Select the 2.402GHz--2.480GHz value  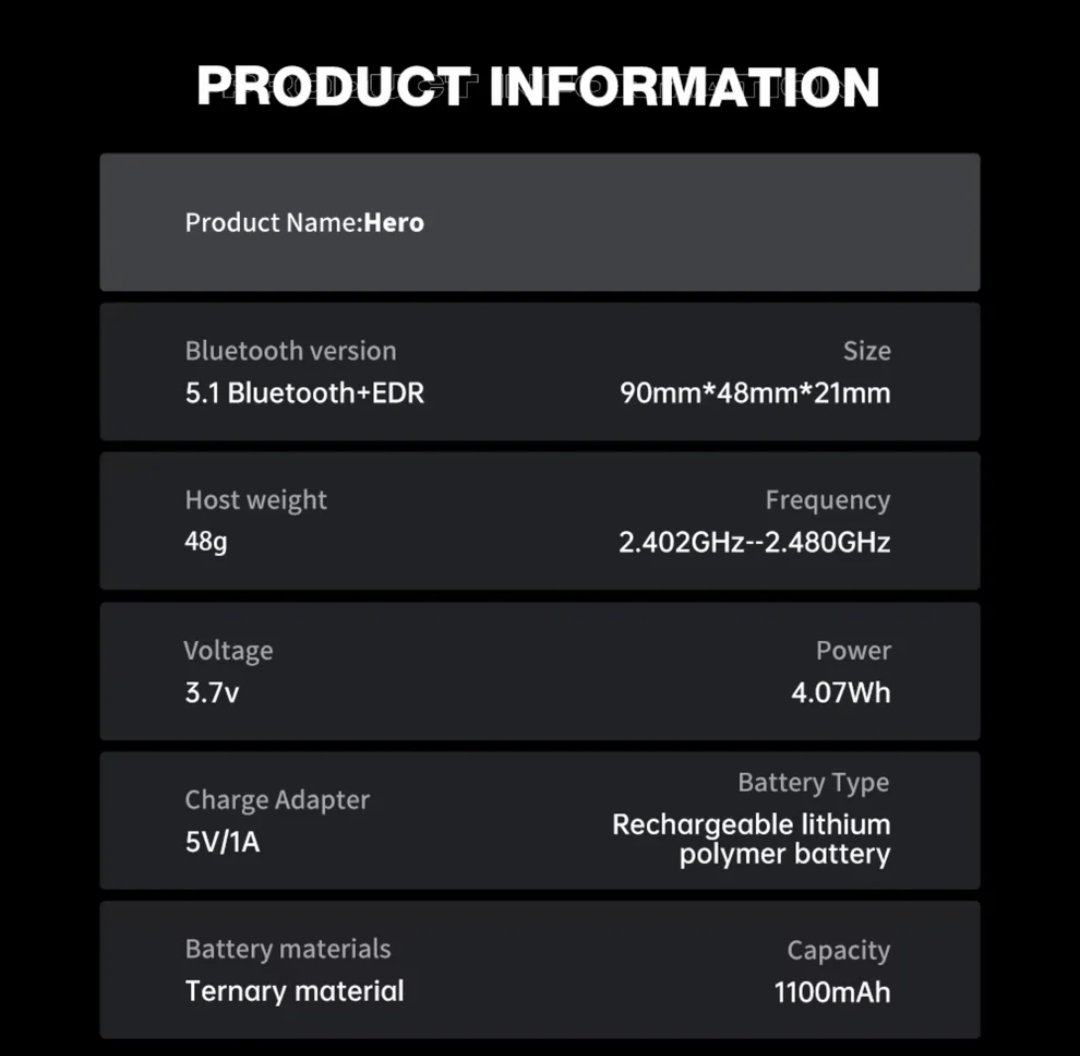pyautogui.click(x=754, y=542)
